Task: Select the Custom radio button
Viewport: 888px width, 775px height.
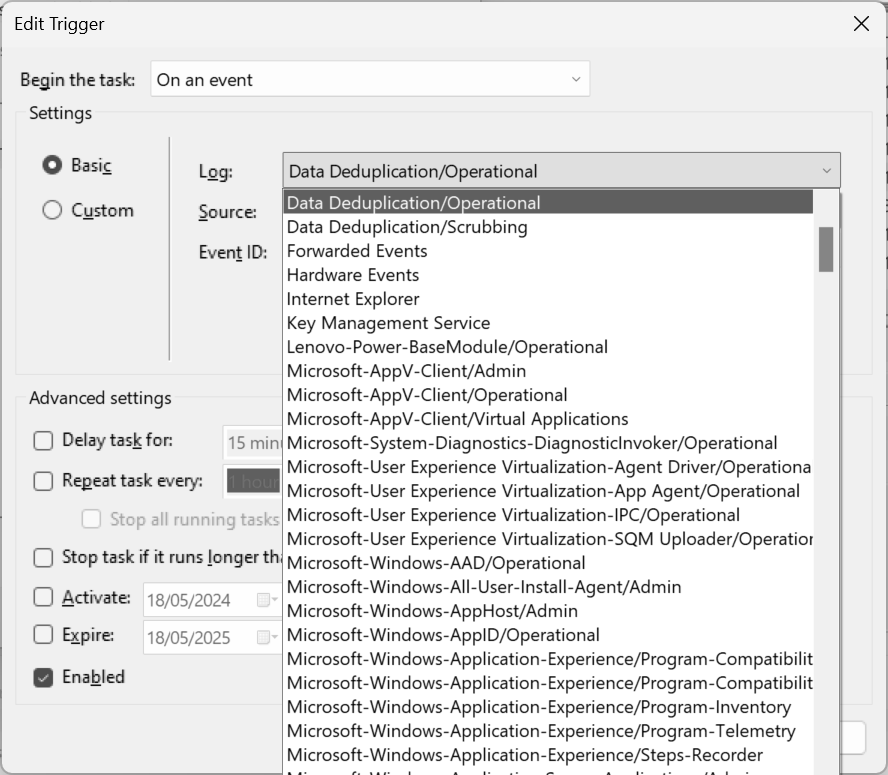Action: (52, 210)
